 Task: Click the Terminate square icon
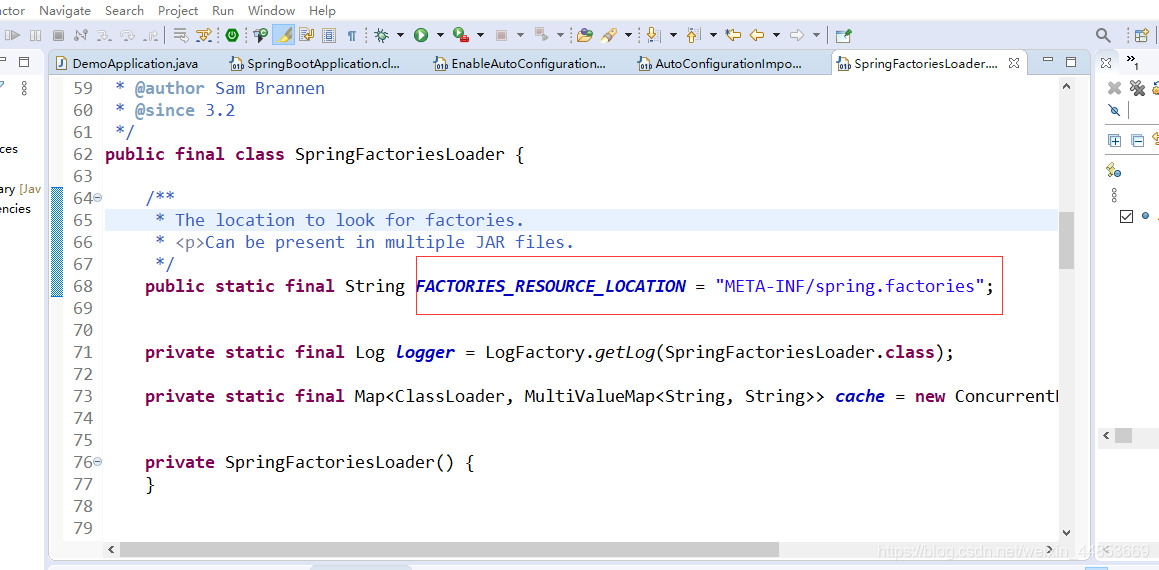point(58,35)
